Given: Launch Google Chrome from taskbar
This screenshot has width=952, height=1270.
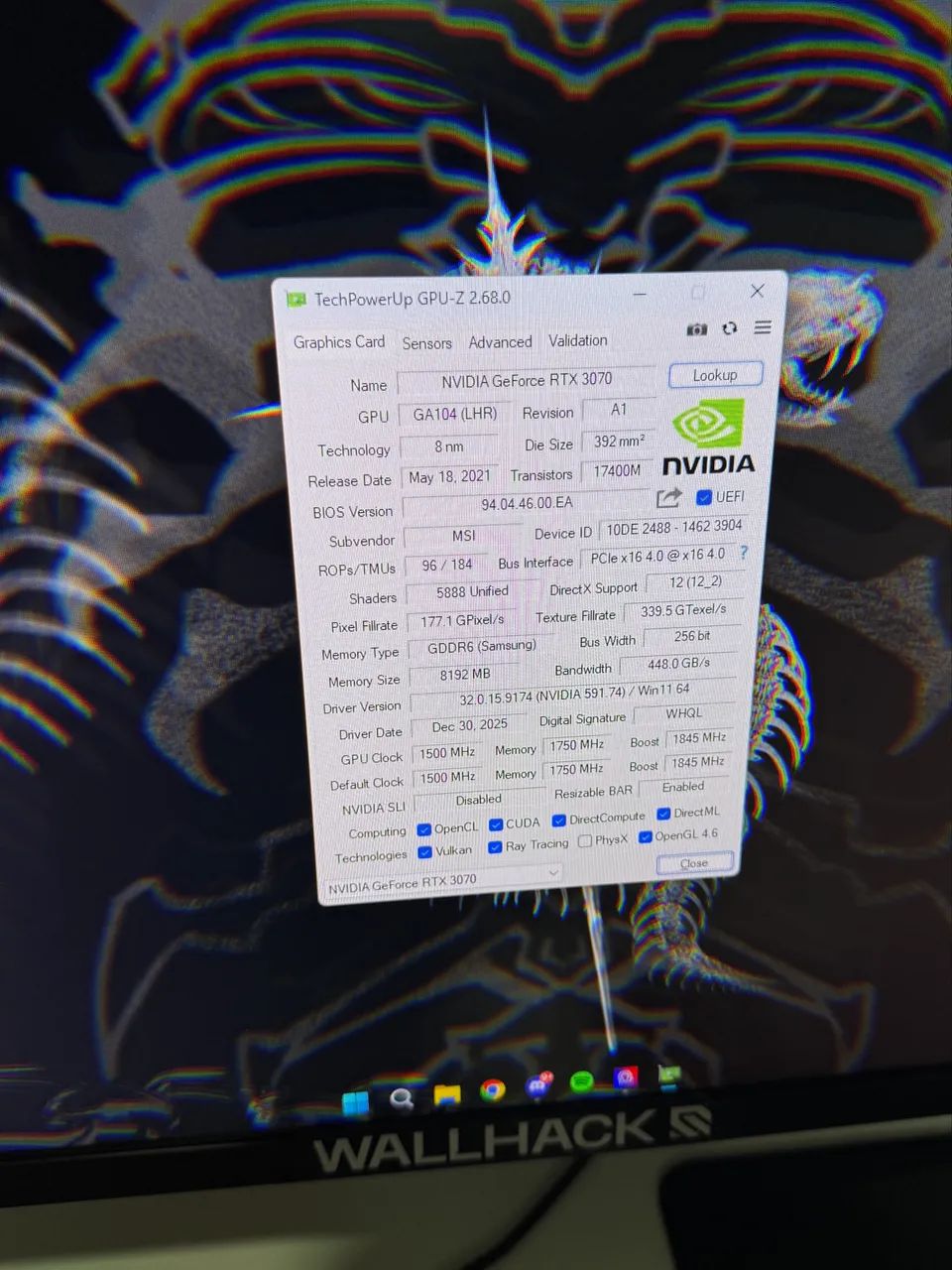Looking at the screenshot, I should [x=492, y=1090].
